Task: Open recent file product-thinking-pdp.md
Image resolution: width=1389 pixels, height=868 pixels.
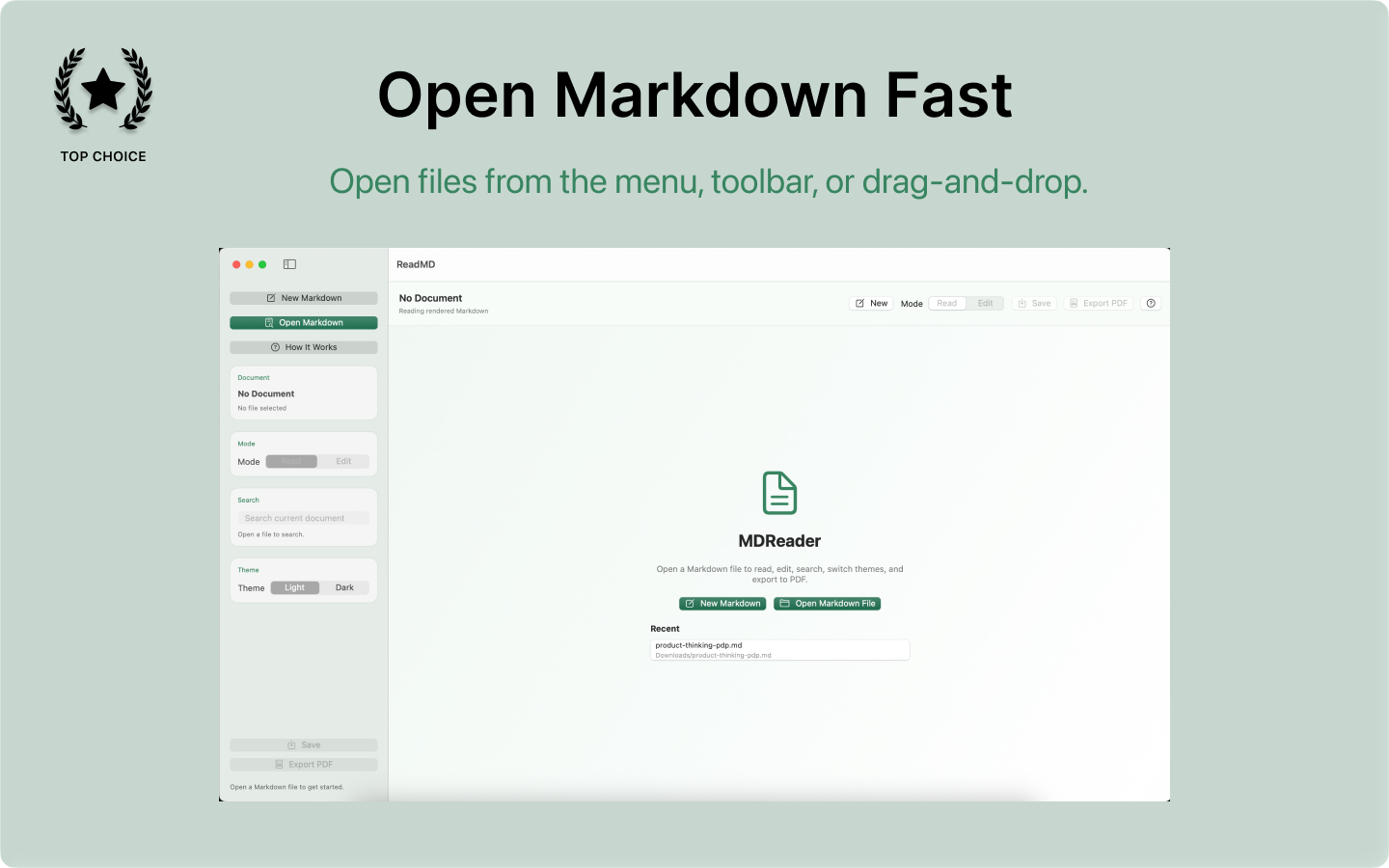Action: coord(779,650)
